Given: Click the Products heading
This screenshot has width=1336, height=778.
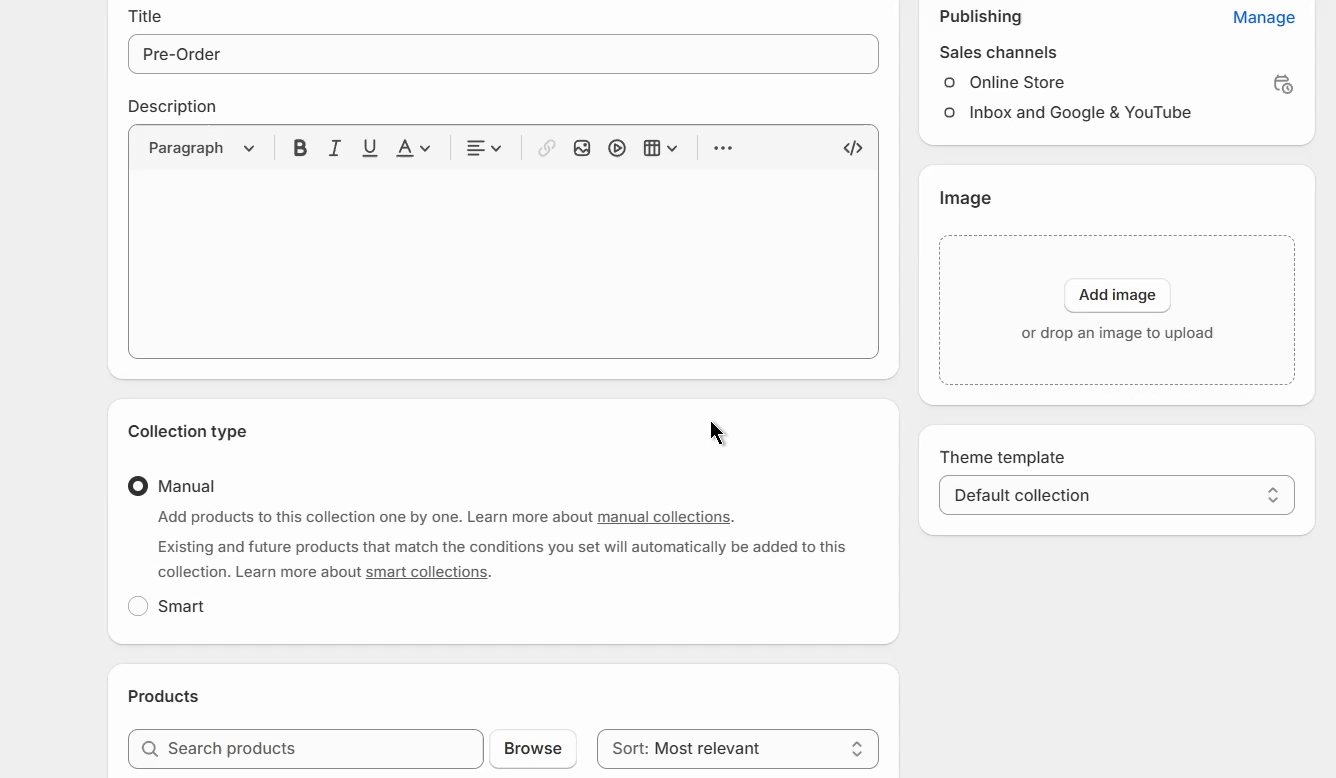Looking at the screenshot, I should pos(163,696).
